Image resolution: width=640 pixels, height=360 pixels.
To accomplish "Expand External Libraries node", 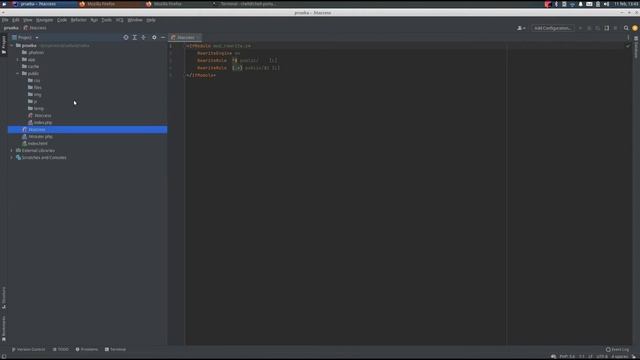I will [12, 151].
